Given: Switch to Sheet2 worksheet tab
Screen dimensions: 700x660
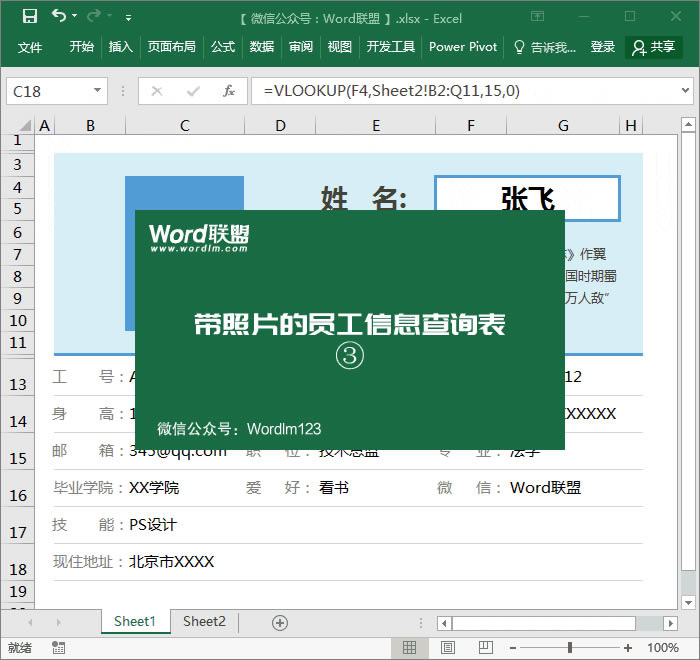Looking at the screenshot, I should (x=204, y=621).
